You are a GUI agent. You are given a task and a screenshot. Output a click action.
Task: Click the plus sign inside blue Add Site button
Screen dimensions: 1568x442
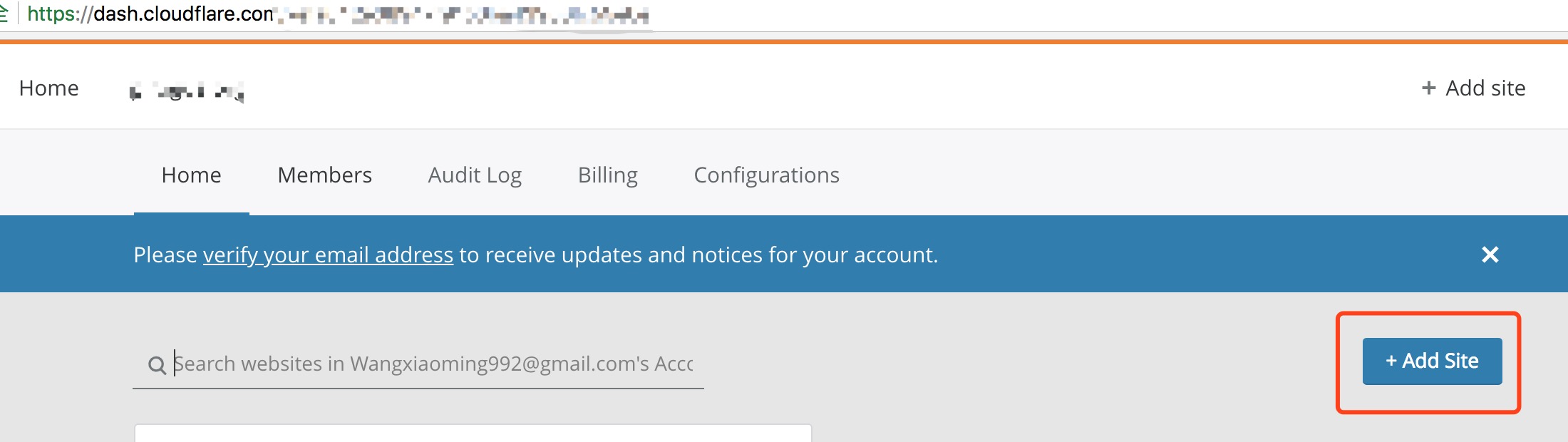coord(1391,361)
